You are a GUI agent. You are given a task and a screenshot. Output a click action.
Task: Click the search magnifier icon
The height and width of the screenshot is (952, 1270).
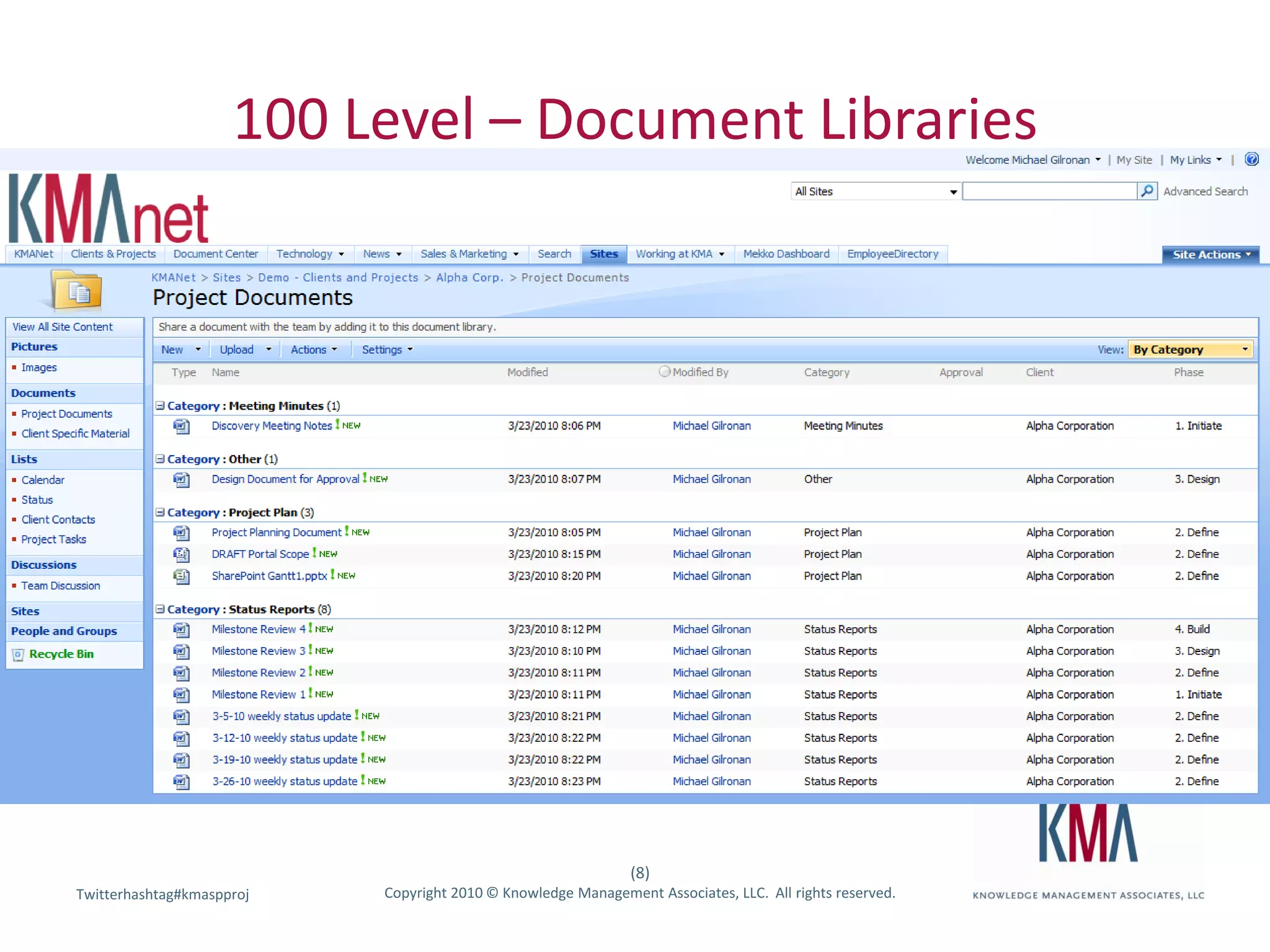tap(1147, 191)
